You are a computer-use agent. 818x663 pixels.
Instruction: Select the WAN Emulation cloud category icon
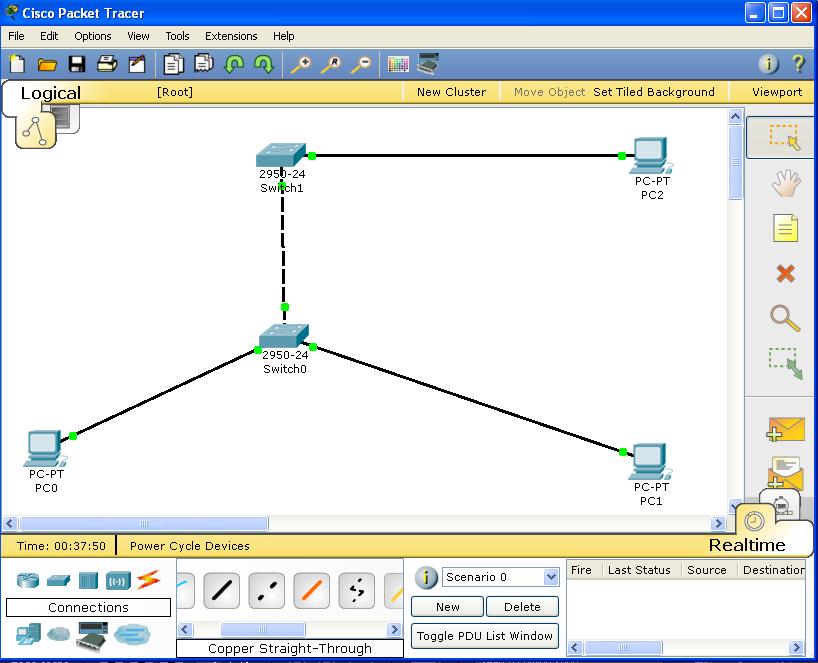(58, 634)
